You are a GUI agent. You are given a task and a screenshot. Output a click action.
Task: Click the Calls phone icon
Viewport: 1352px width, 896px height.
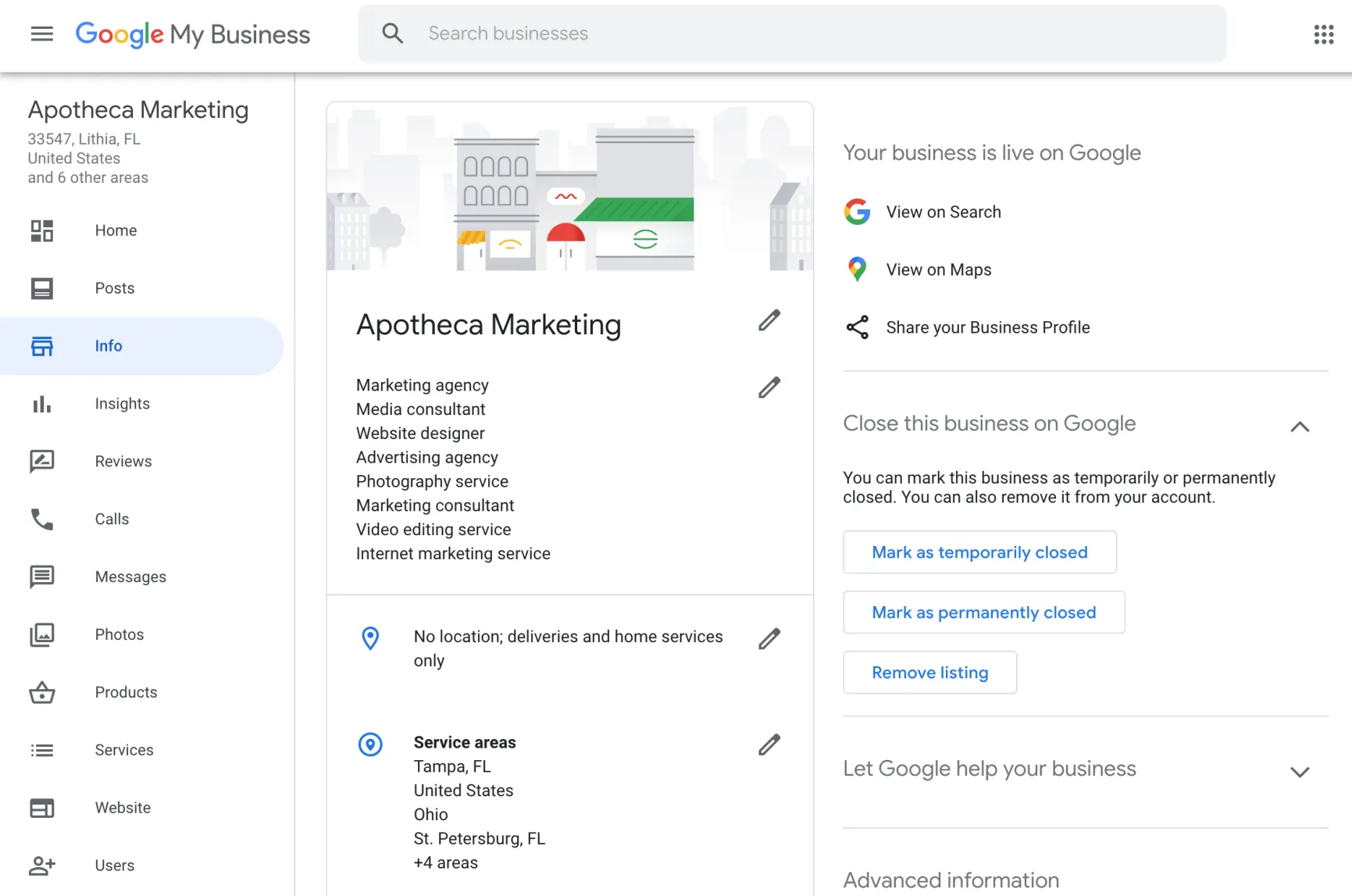(x=41, y=519)
